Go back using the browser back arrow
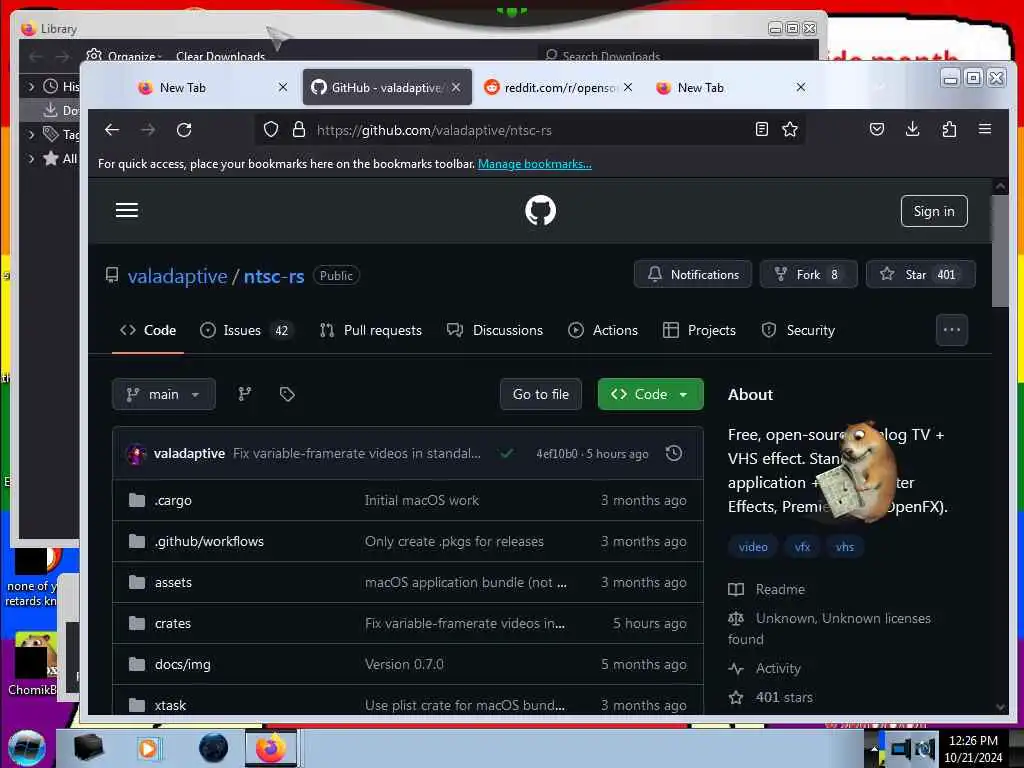 pos(112,130)
